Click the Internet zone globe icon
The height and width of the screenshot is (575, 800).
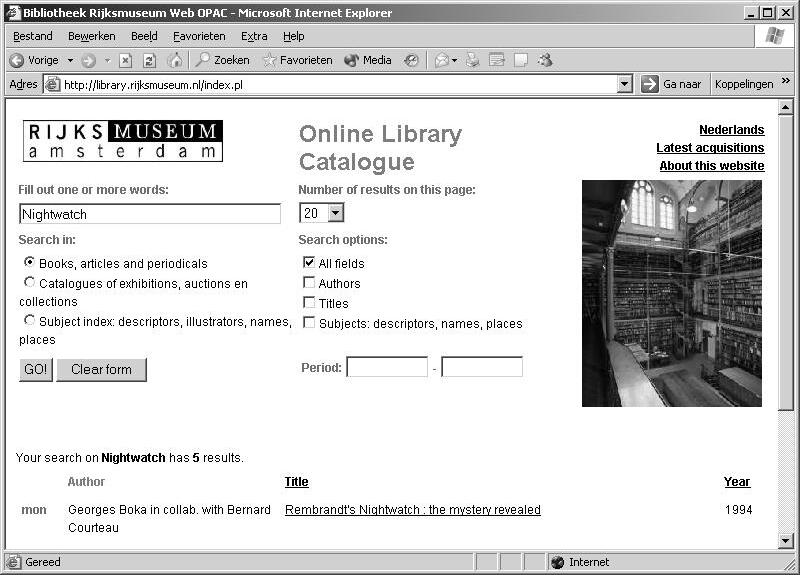point(558,562)
